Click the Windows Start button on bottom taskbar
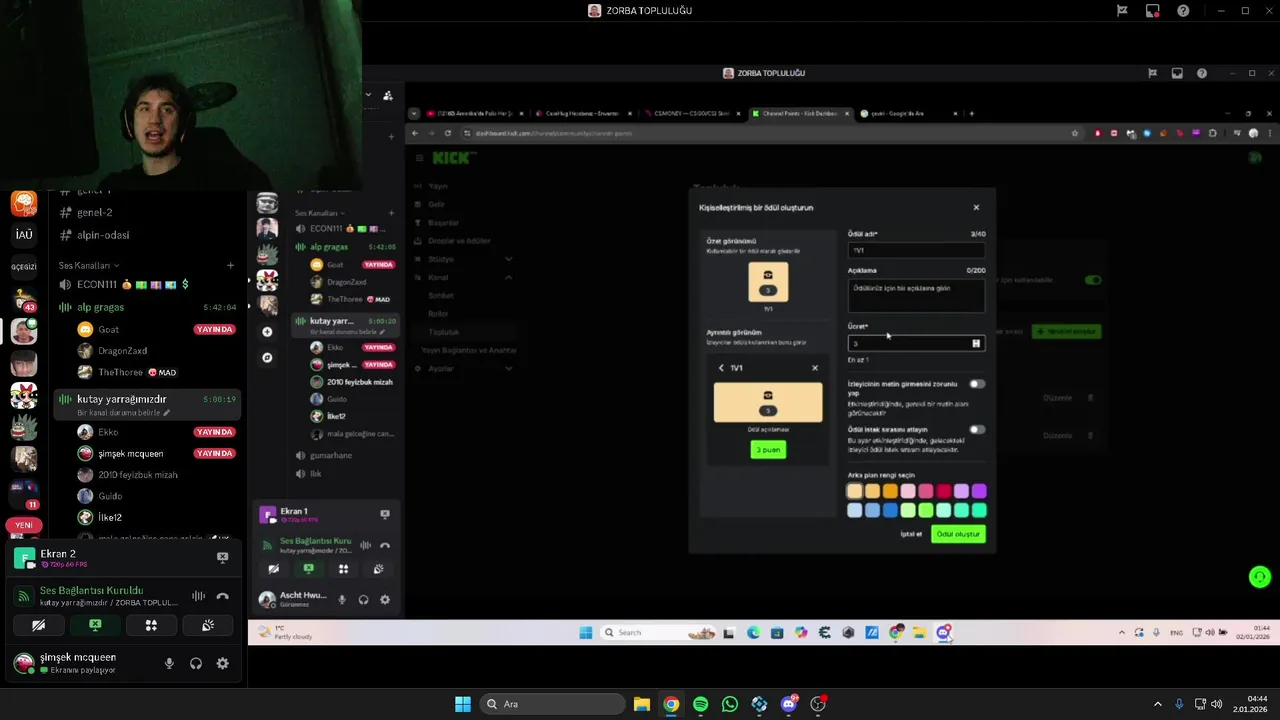 coord(463,704)
